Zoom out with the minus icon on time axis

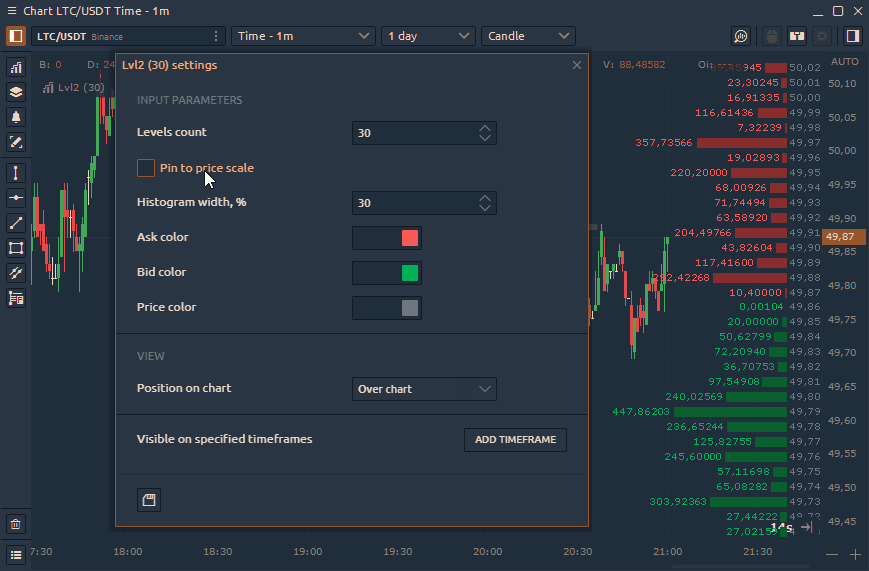pyautogui.click(x=832, y=554)
